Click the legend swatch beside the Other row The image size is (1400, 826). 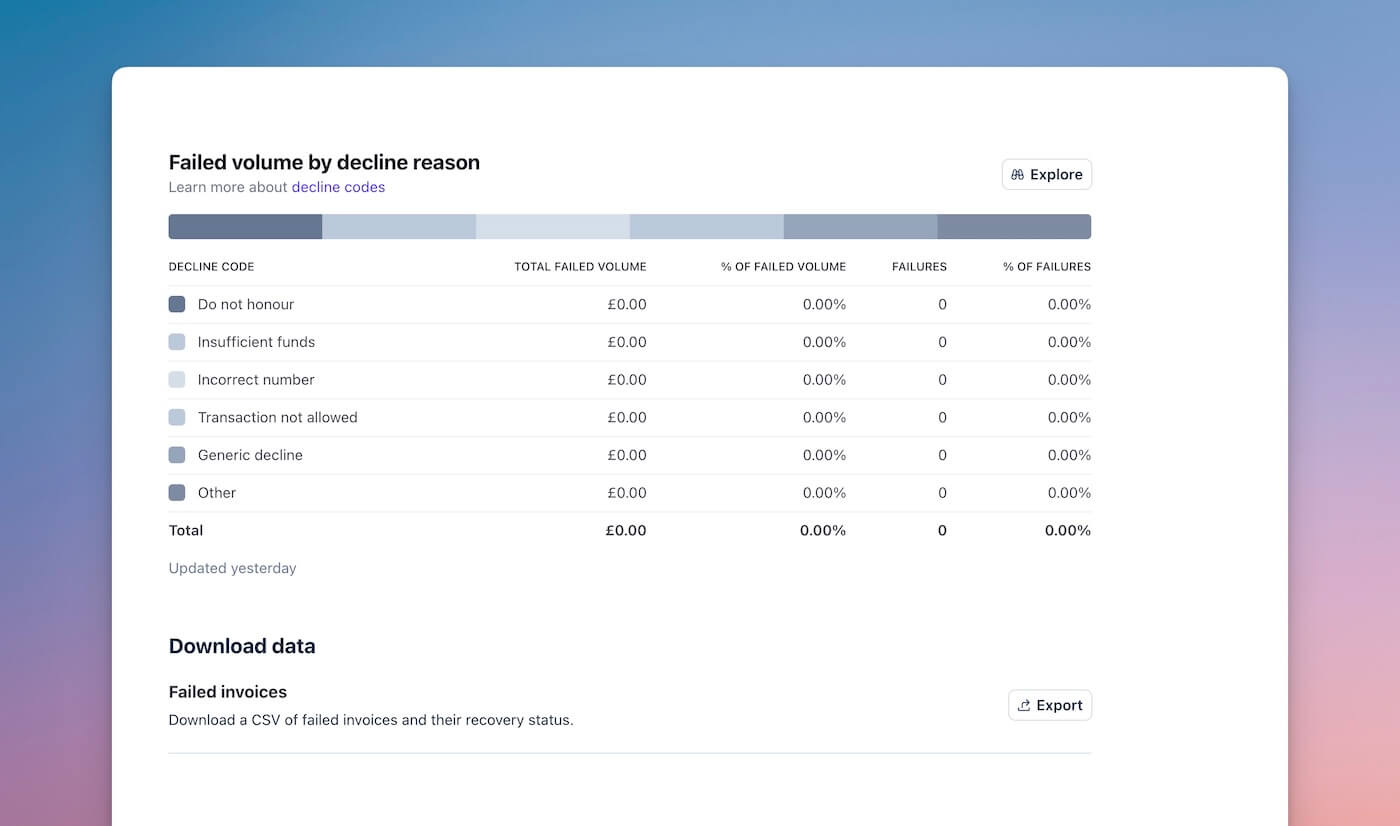[177, 493]
